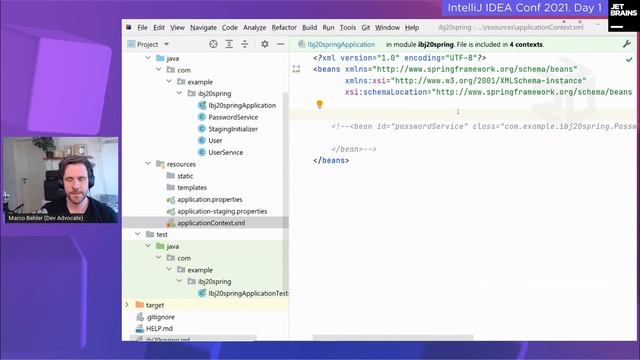The height and width of the screenshot is (360, 640).
Task: Open the Edit menu
Action: [159, 27]
